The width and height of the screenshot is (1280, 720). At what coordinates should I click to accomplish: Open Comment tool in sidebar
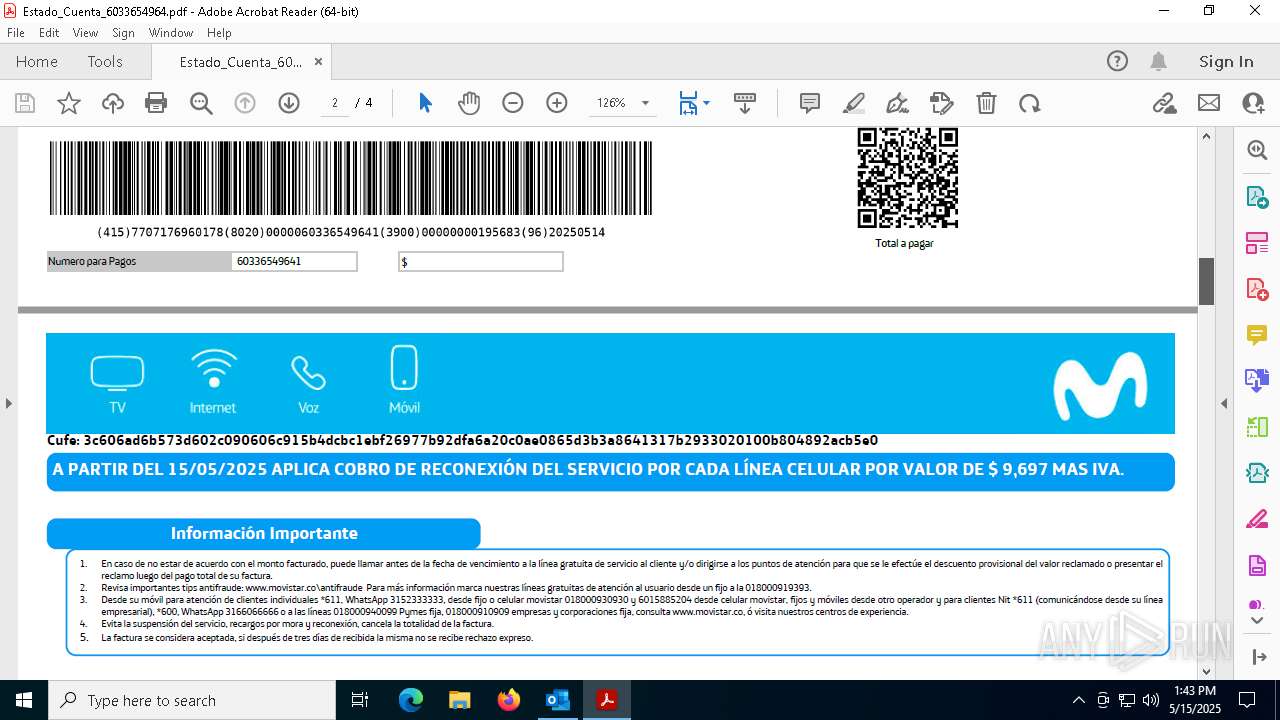[x=1257, y=335]
